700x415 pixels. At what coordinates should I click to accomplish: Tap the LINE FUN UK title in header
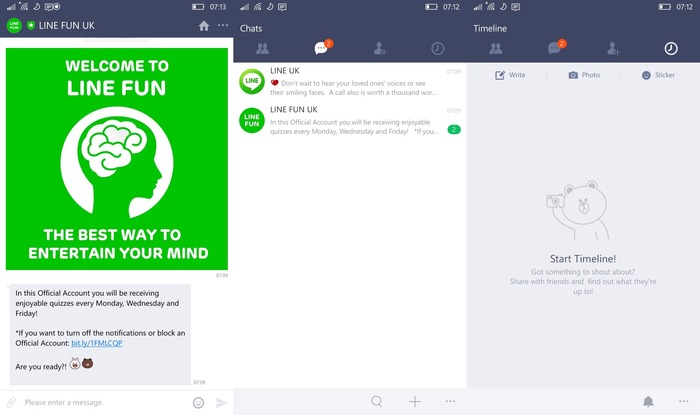[x=67, y=25]
